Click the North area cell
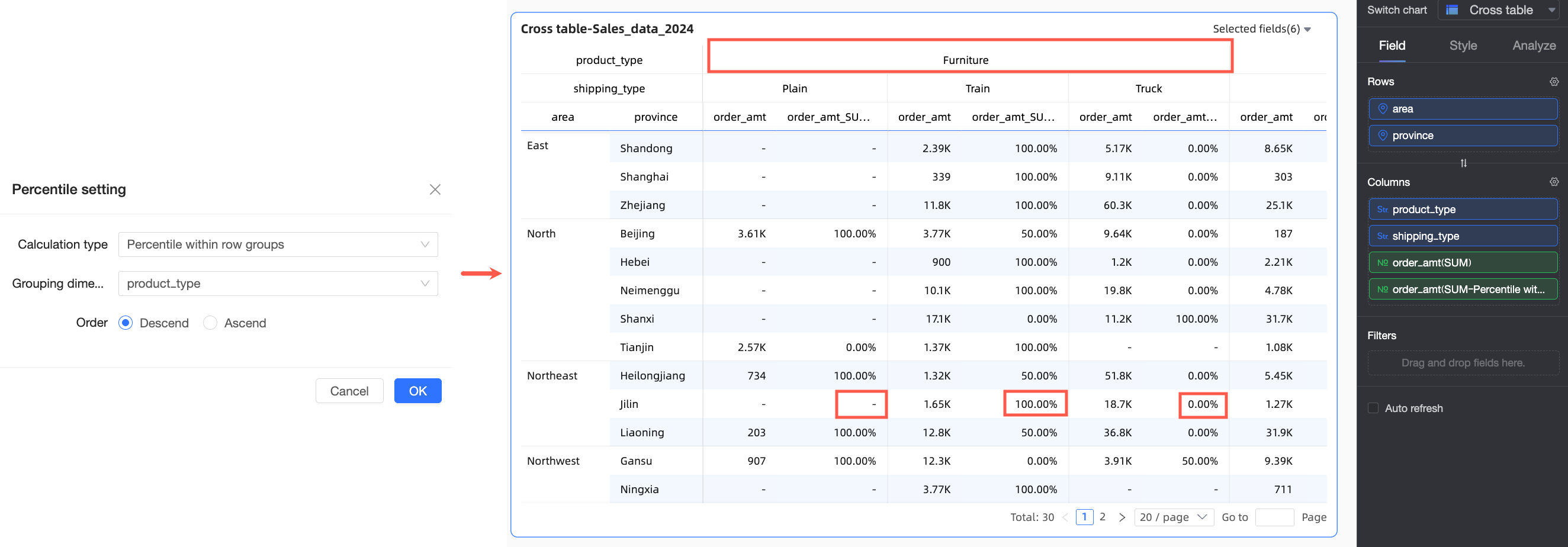The height and width of the screenshot is (547, 1568). pyautogui.click(x=541, y=234)
